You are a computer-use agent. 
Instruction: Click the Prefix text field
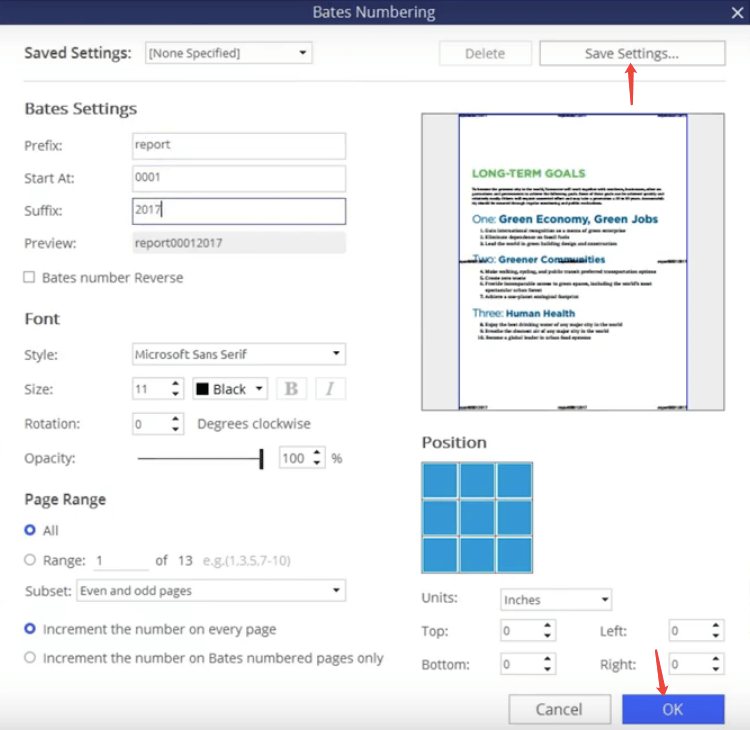click(x=239, y=145)
